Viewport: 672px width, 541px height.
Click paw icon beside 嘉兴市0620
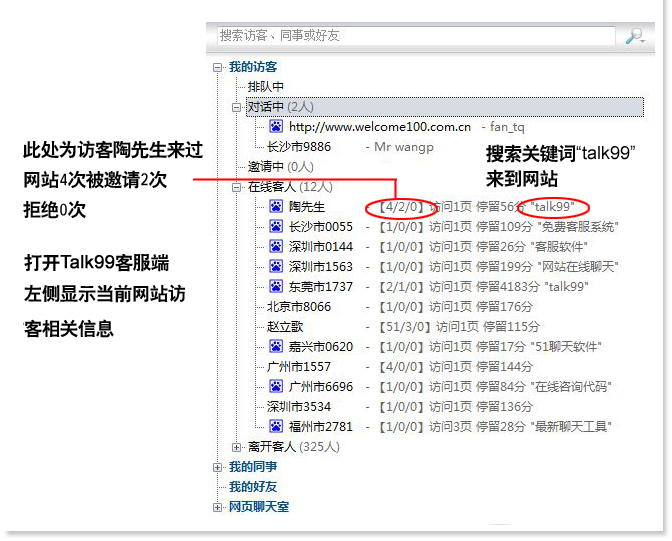point(276,346)
